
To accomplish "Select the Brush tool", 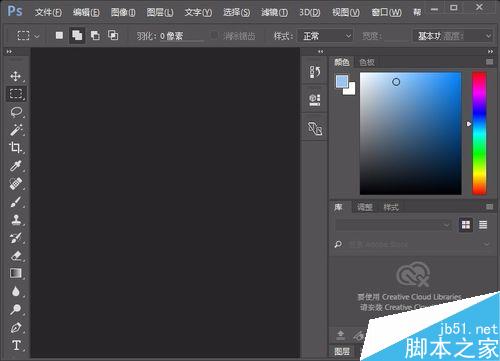I will pyautogui.click(x=16, y=201).
